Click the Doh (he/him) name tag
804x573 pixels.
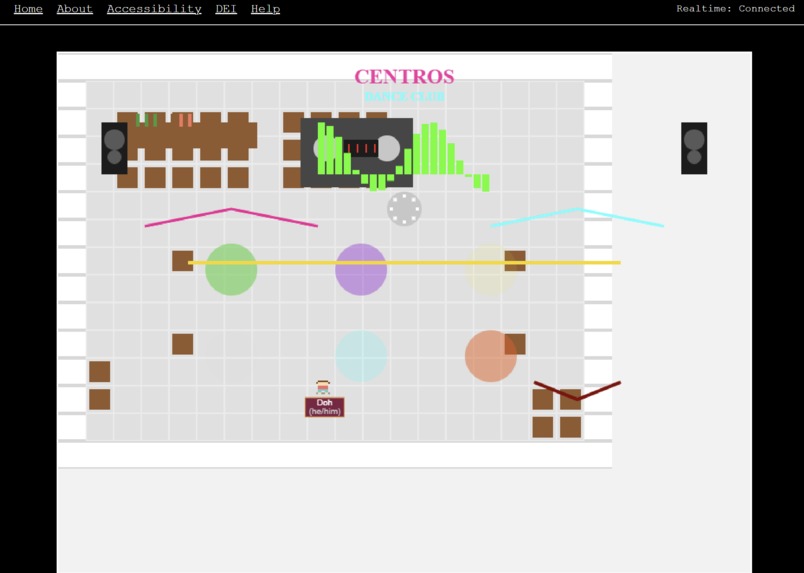pyautogui.click(x=325, y=407)
